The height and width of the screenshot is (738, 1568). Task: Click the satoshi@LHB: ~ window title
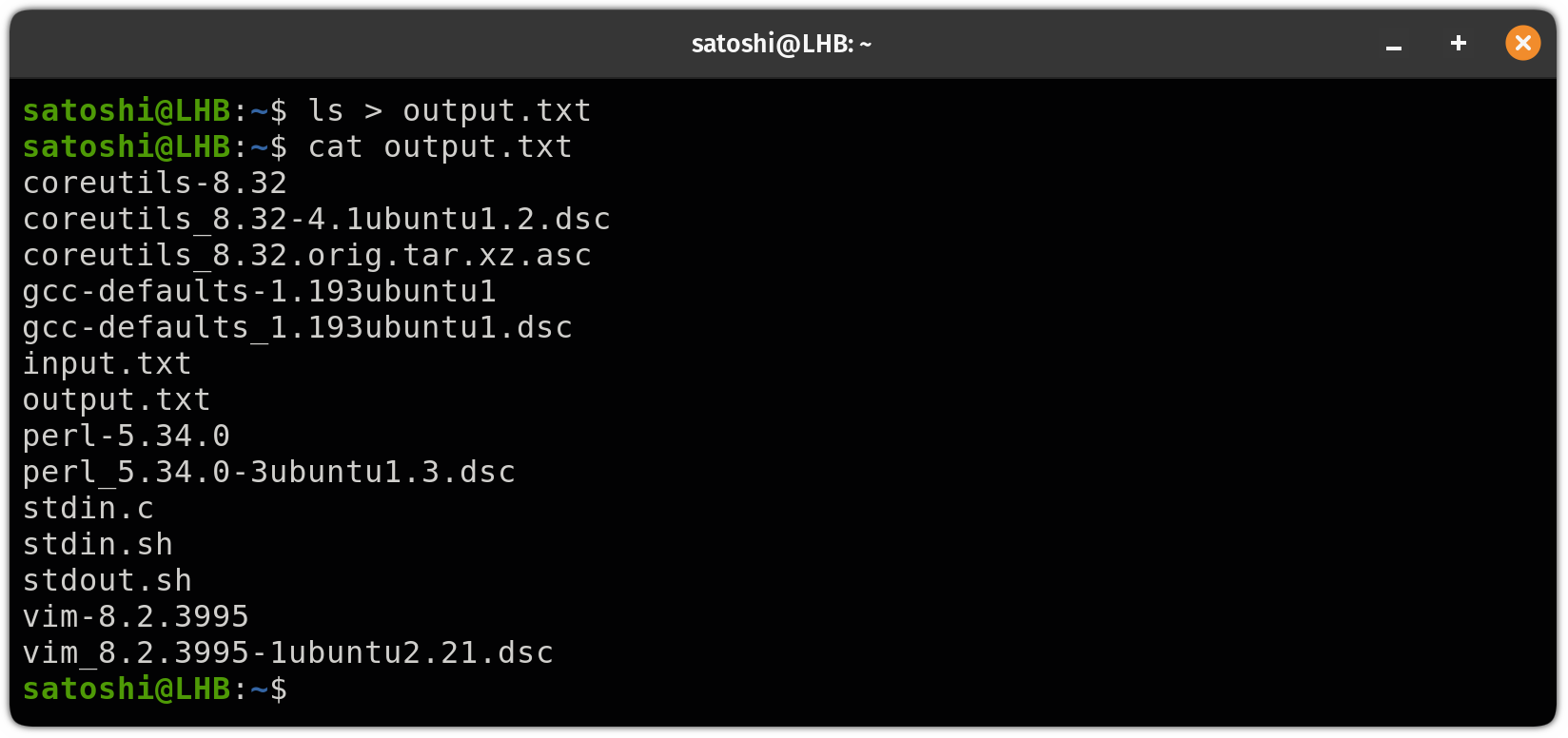[x=781, y=44]
